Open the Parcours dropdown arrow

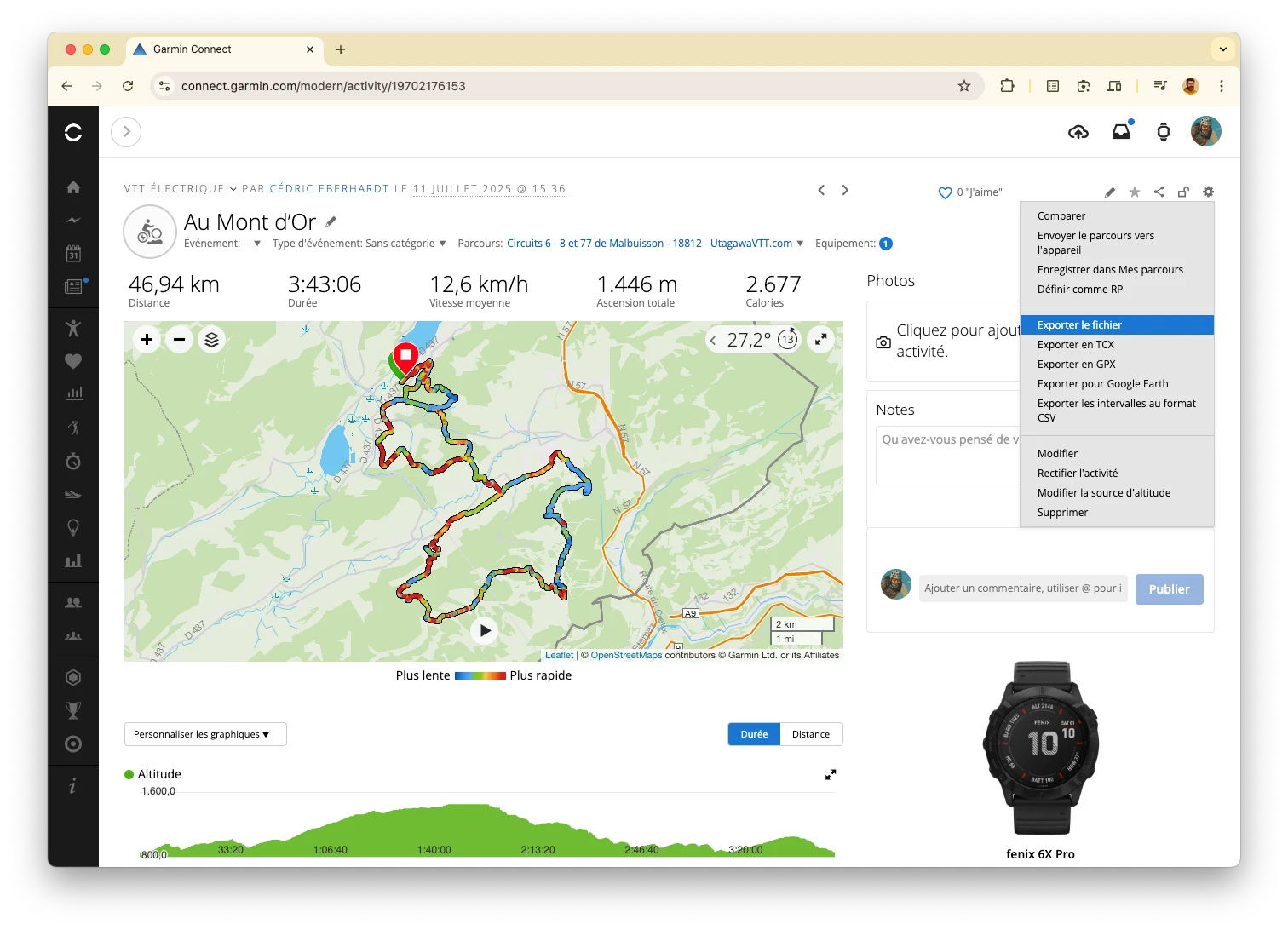800,244
